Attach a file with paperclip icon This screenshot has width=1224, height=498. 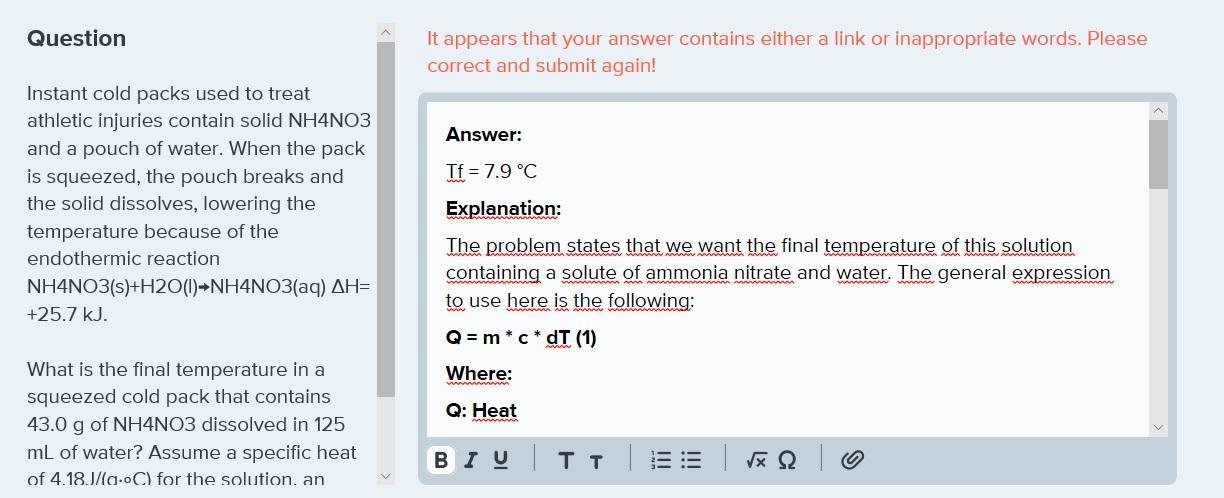(852, 460)
